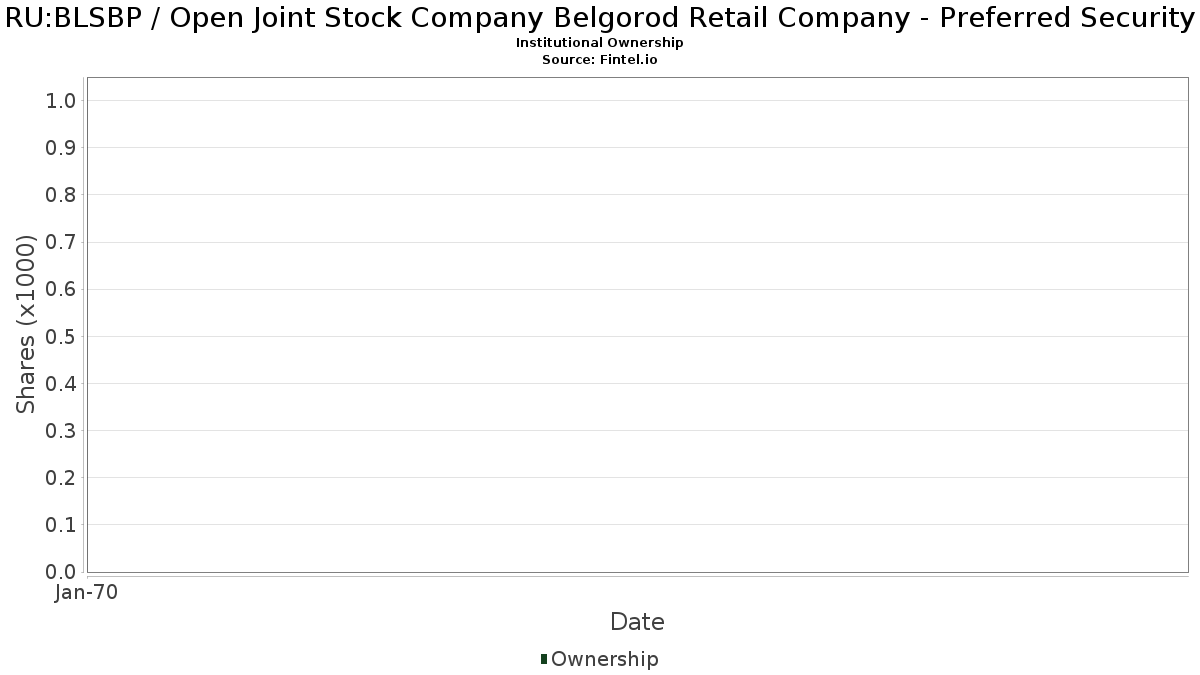Select the 0.5 y-axis tick label
1200x675 pixels.
[x=61, y=336]
